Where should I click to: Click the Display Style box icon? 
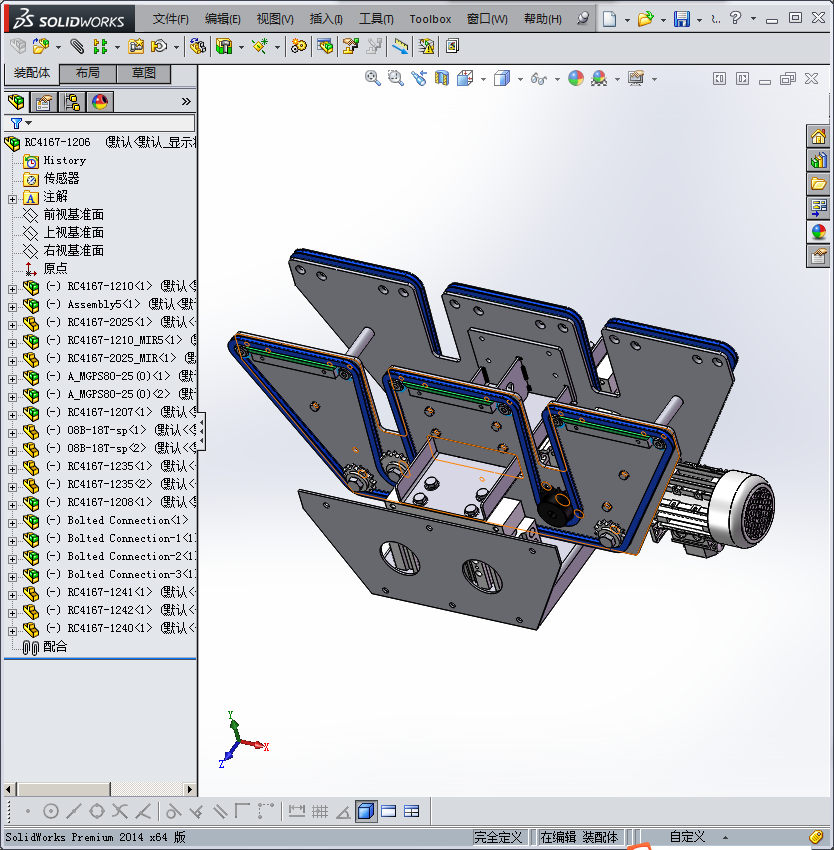tap(502, 79)
